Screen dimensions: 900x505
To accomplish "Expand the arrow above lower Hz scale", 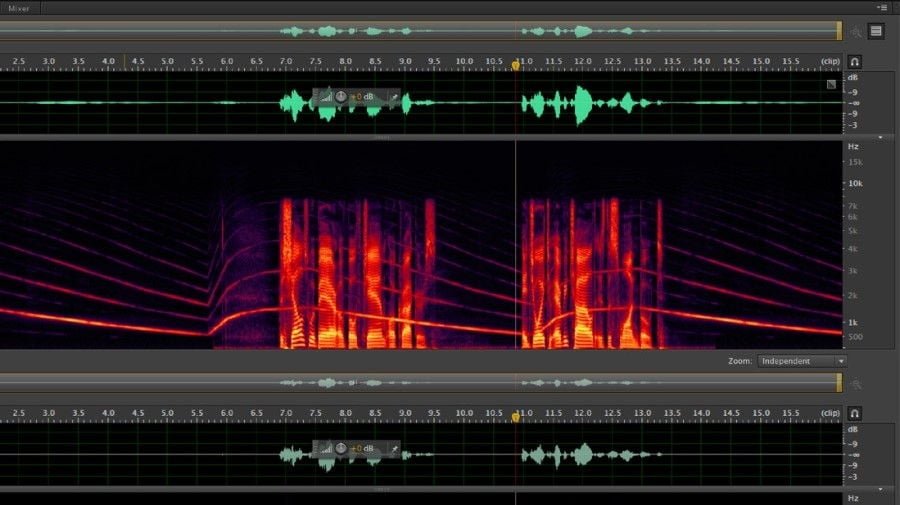I will pos(880,488).
